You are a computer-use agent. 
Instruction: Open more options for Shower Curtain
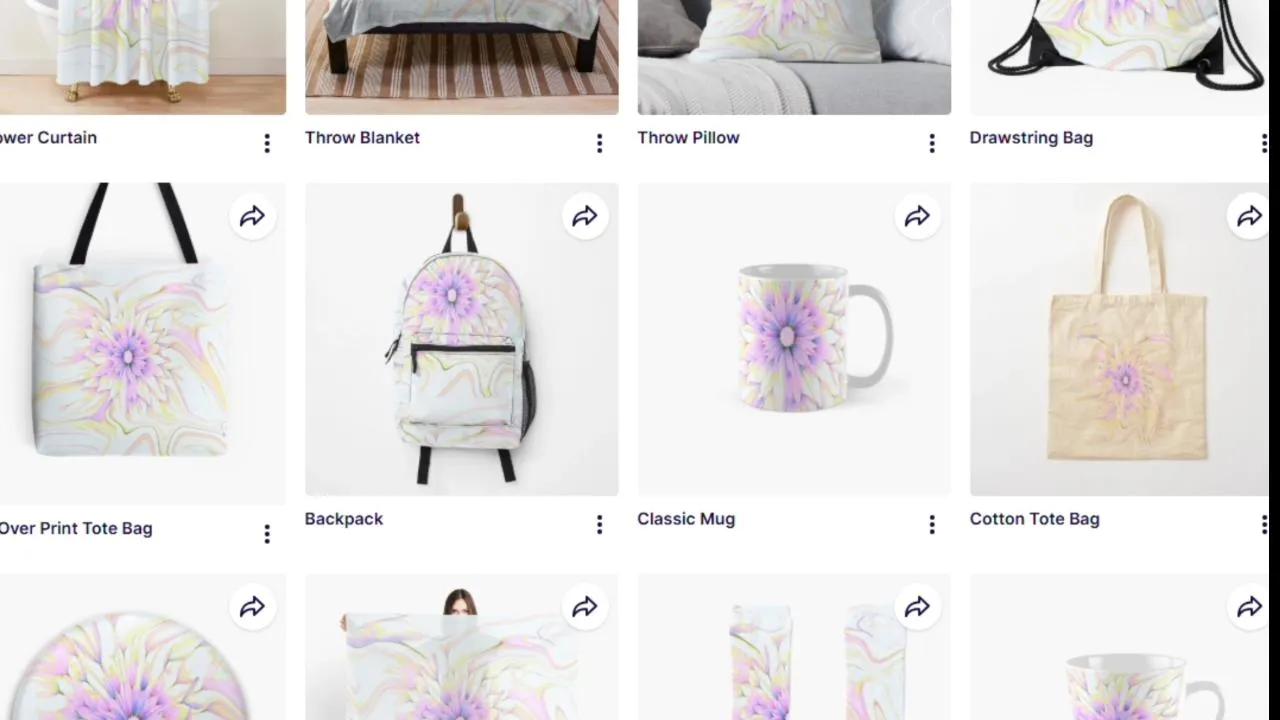point(267,144)
